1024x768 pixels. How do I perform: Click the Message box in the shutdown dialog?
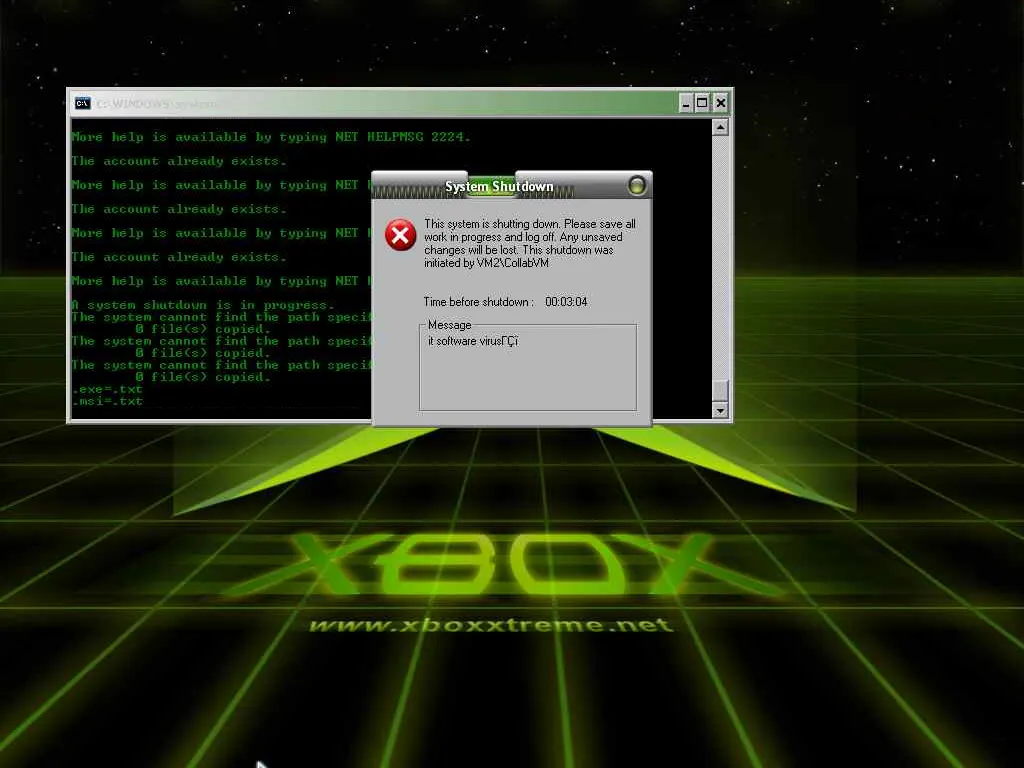[x=528, y=367]
